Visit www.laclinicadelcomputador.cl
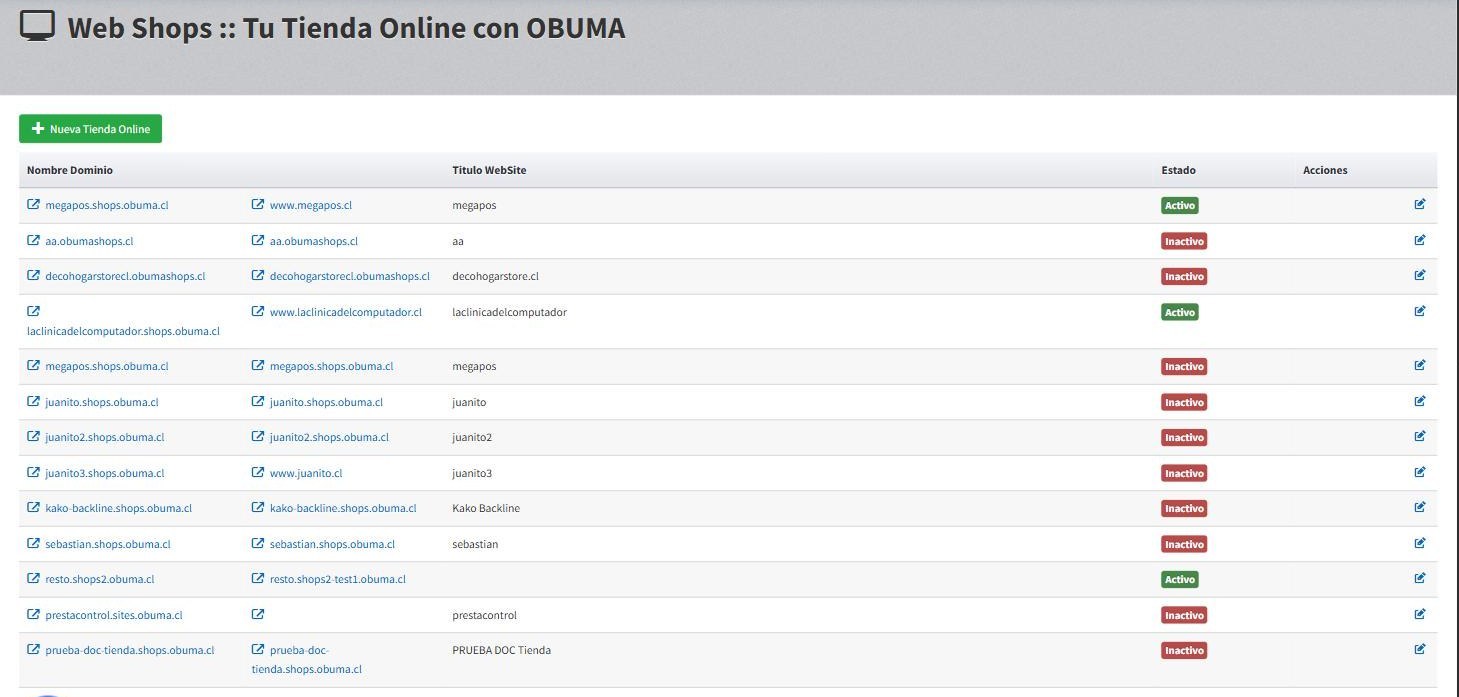This screenshot has width=1459, height=697. pyautogui.click(x=346, y=312)
